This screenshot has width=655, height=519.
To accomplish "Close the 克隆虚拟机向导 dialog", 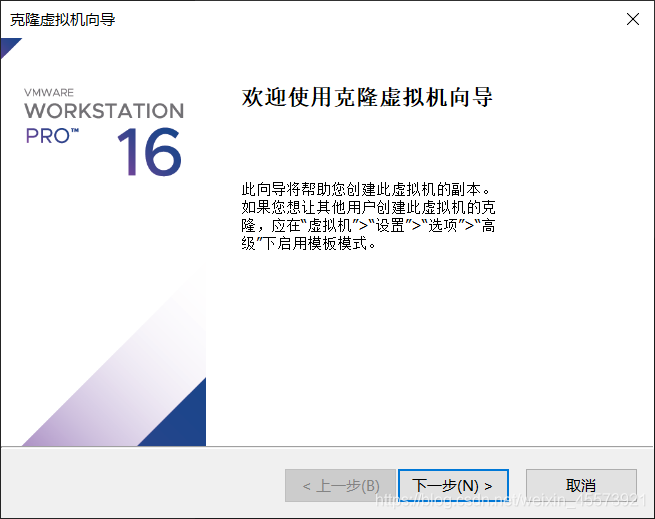I will [632, 19].
